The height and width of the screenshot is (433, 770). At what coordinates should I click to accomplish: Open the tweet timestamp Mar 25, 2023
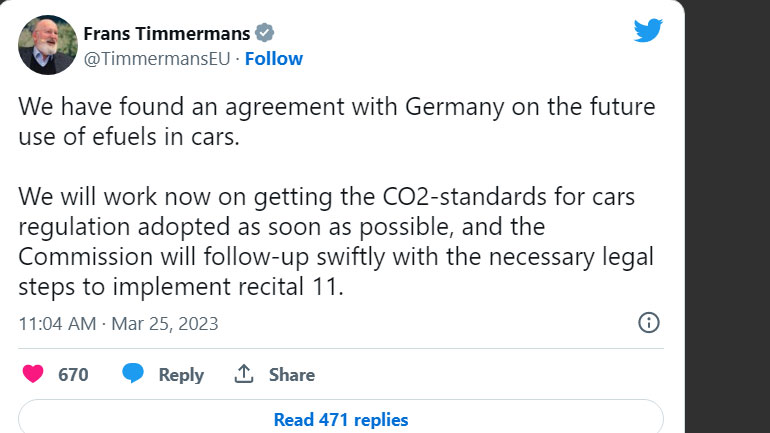coord(163,324)
